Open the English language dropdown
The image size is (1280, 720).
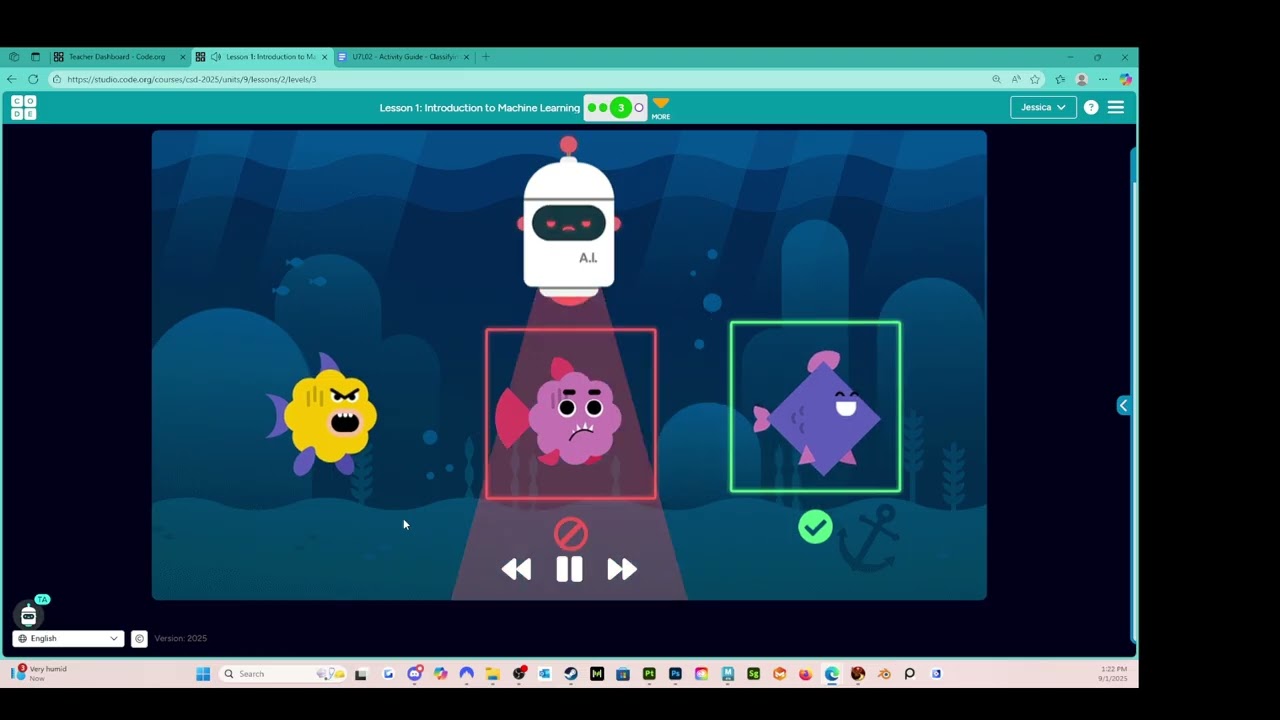[x=68, y=638]
